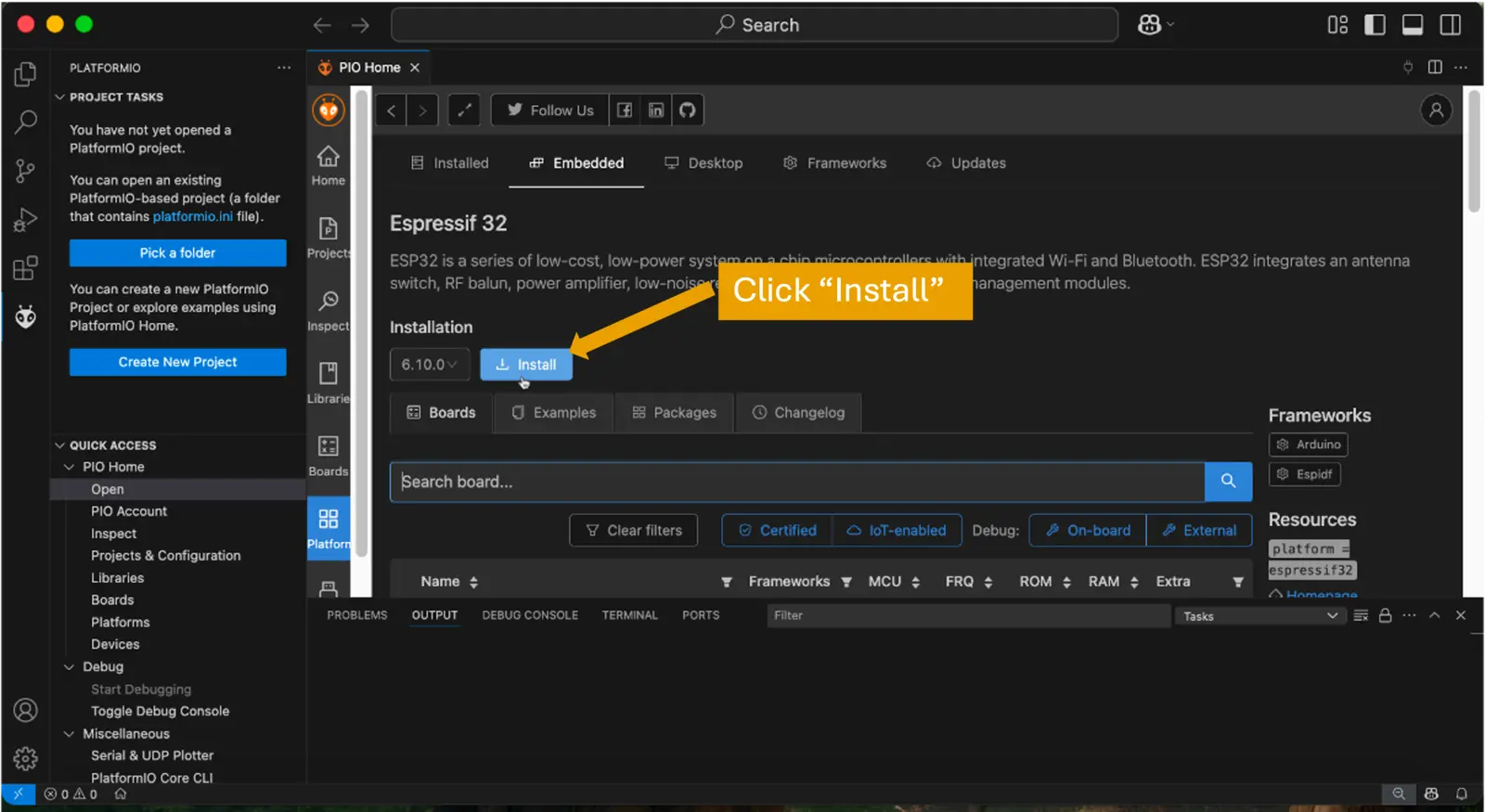This screenshot has height=812, width=1485.
Task: Open Run and Debug view
Action: 26,220
